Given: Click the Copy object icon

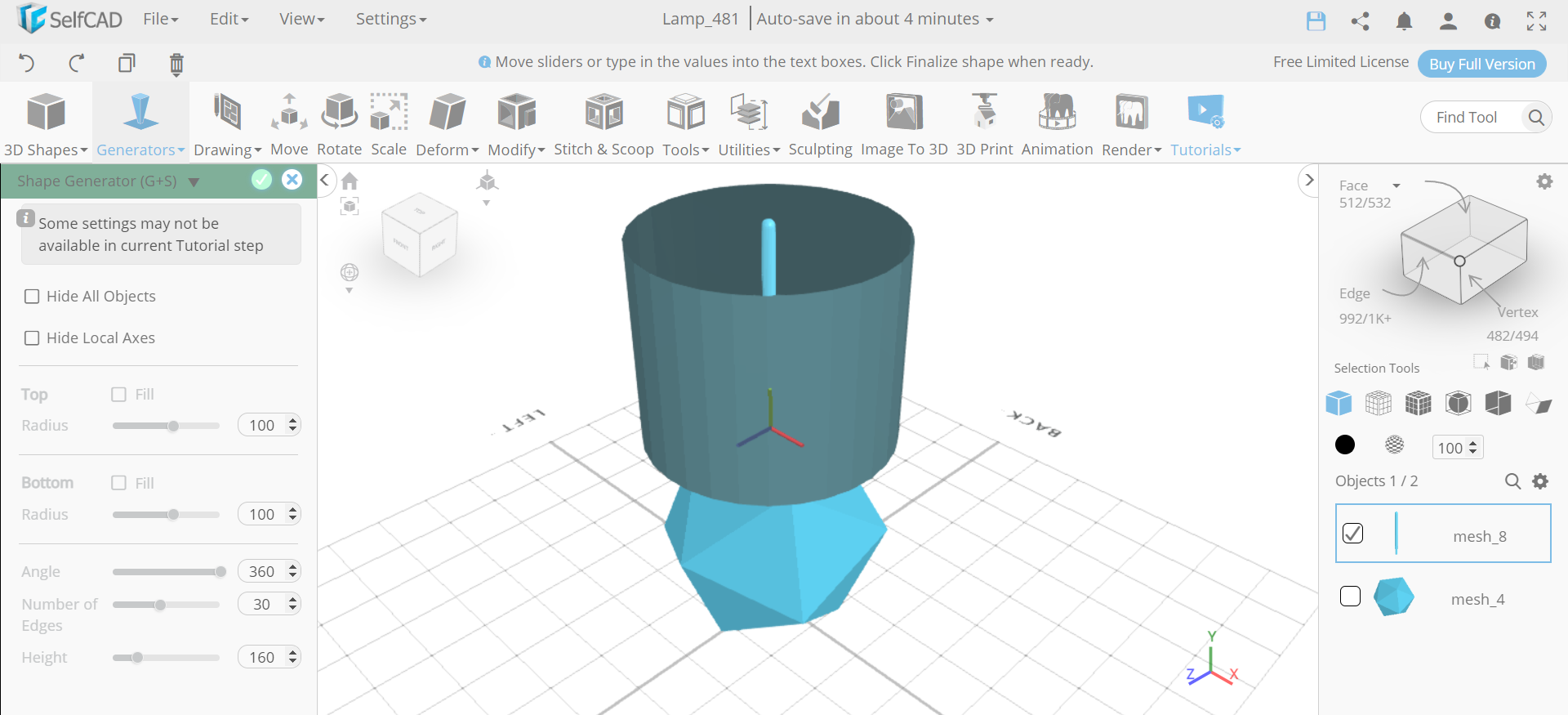Looking at the screenshot, I should (x=127, y=63).
